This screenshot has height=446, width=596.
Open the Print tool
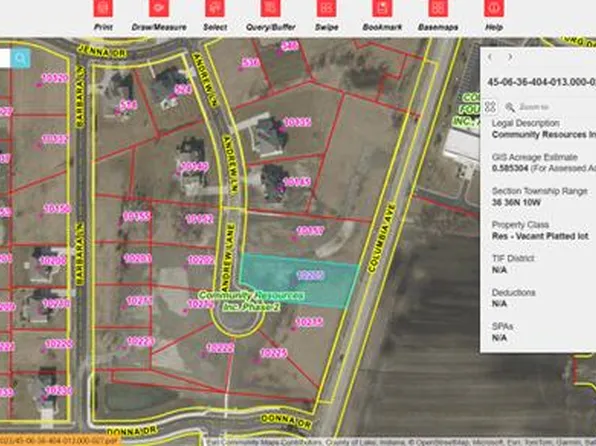click(103, 8)
